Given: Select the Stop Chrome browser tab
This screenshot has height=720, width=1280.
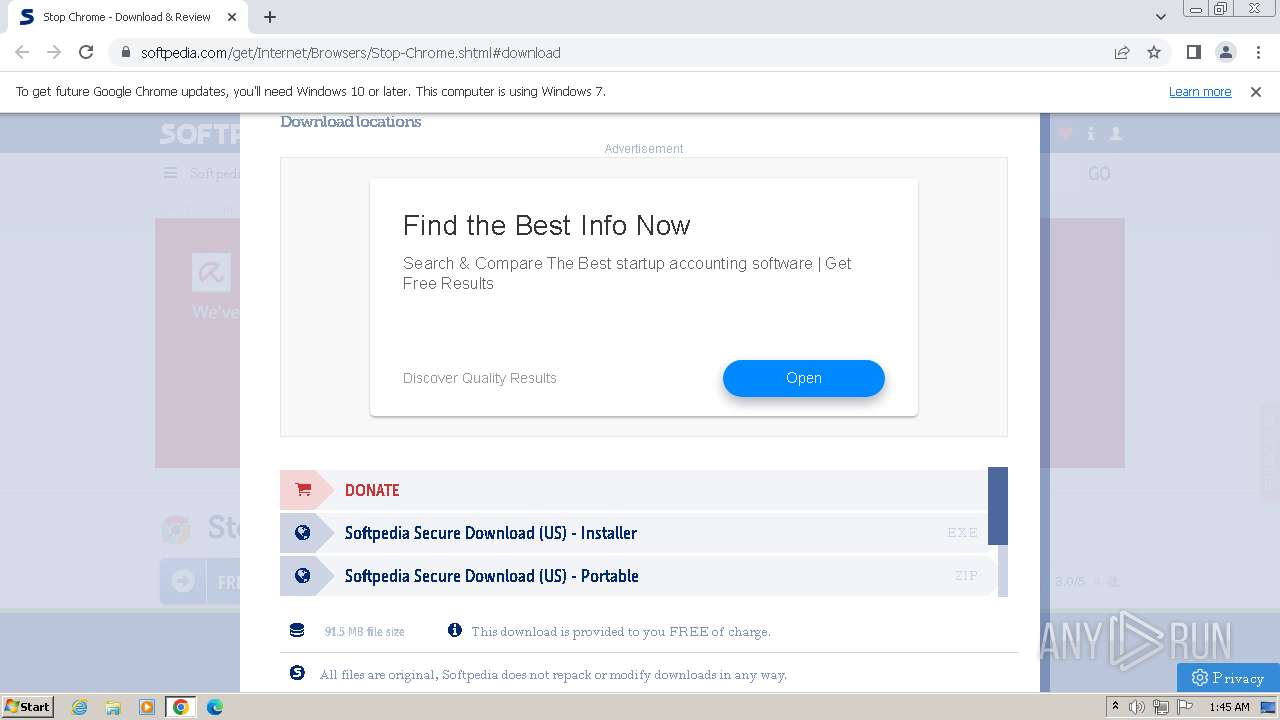Looking at the screenshot, I should (126, 17).
